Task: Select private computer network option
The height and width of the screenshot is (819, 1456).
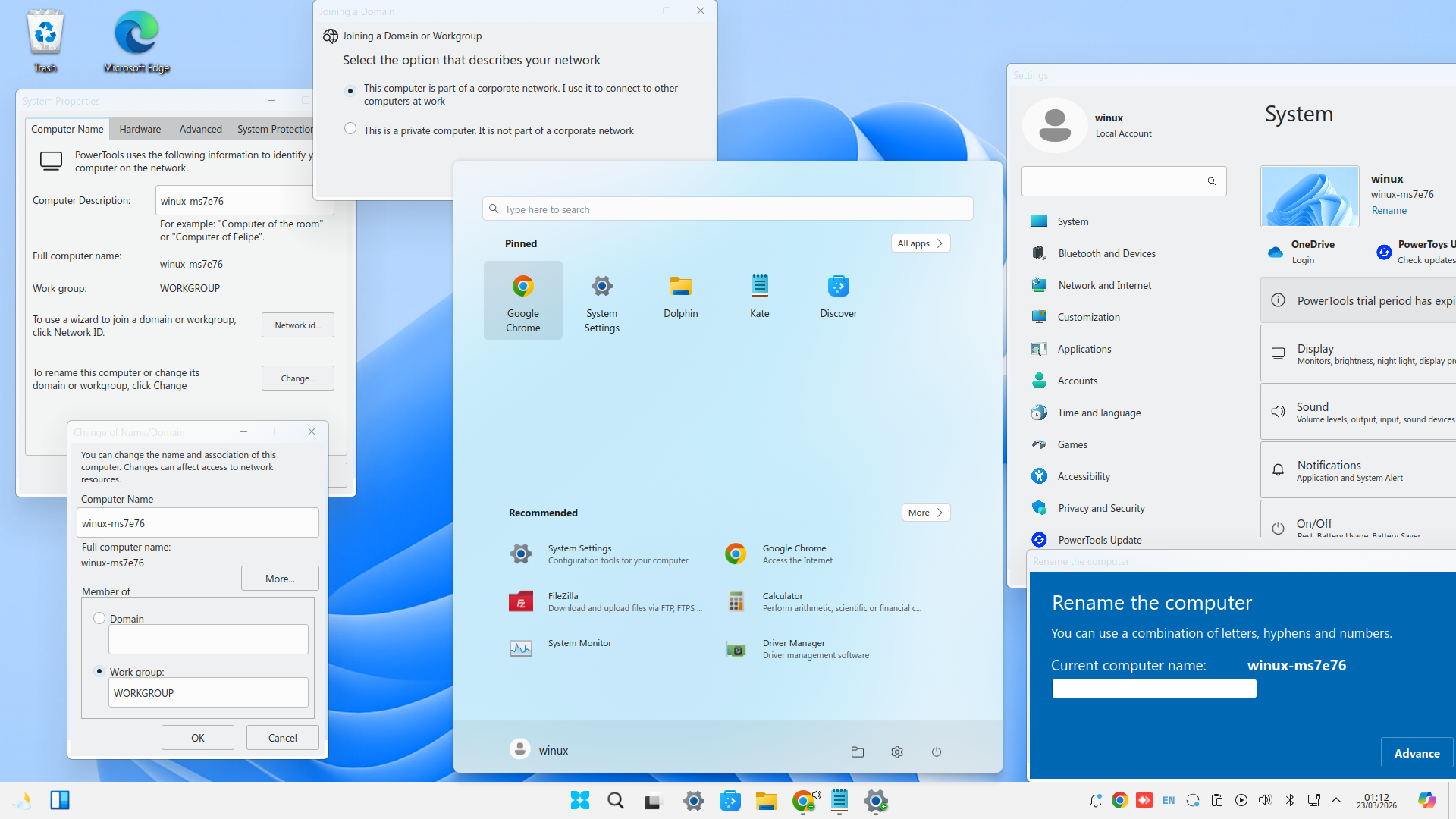Action: pyautogui.click(x=350, y=129)
